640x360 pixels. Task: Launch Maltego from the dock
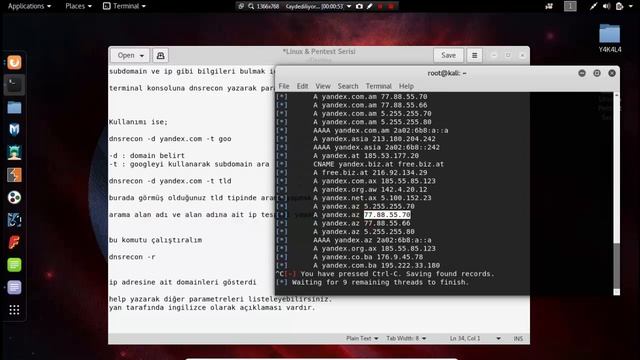(x=14, y=198)
